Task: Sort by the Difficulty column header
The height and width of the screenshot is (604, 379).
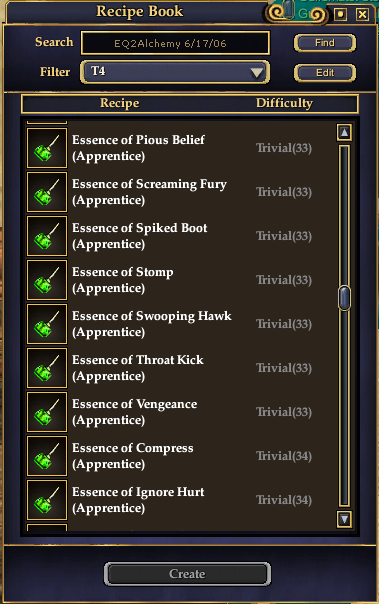Action: coord(284,103)
